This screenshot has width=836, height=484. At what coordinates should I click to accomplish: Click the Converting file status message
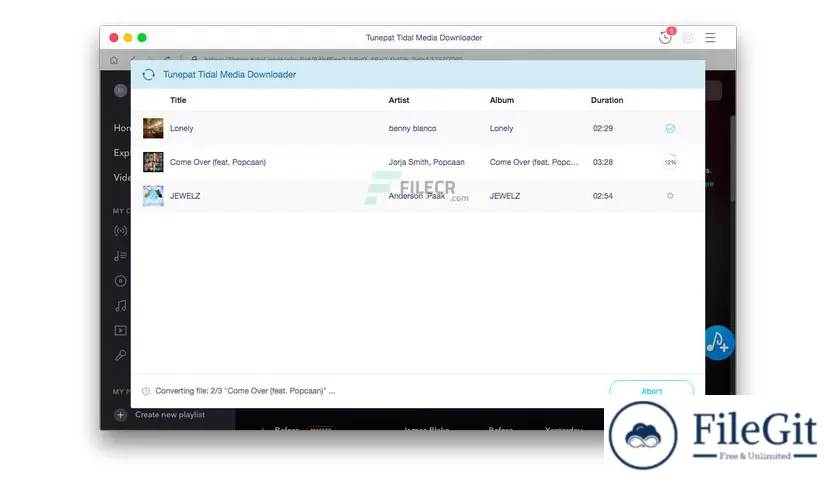pyautogui.click(x=245, y=391)
